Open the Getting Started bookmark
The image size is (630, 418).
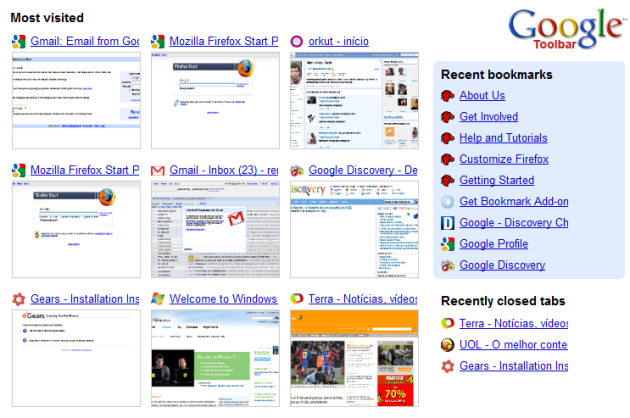[x=497, y=181]
